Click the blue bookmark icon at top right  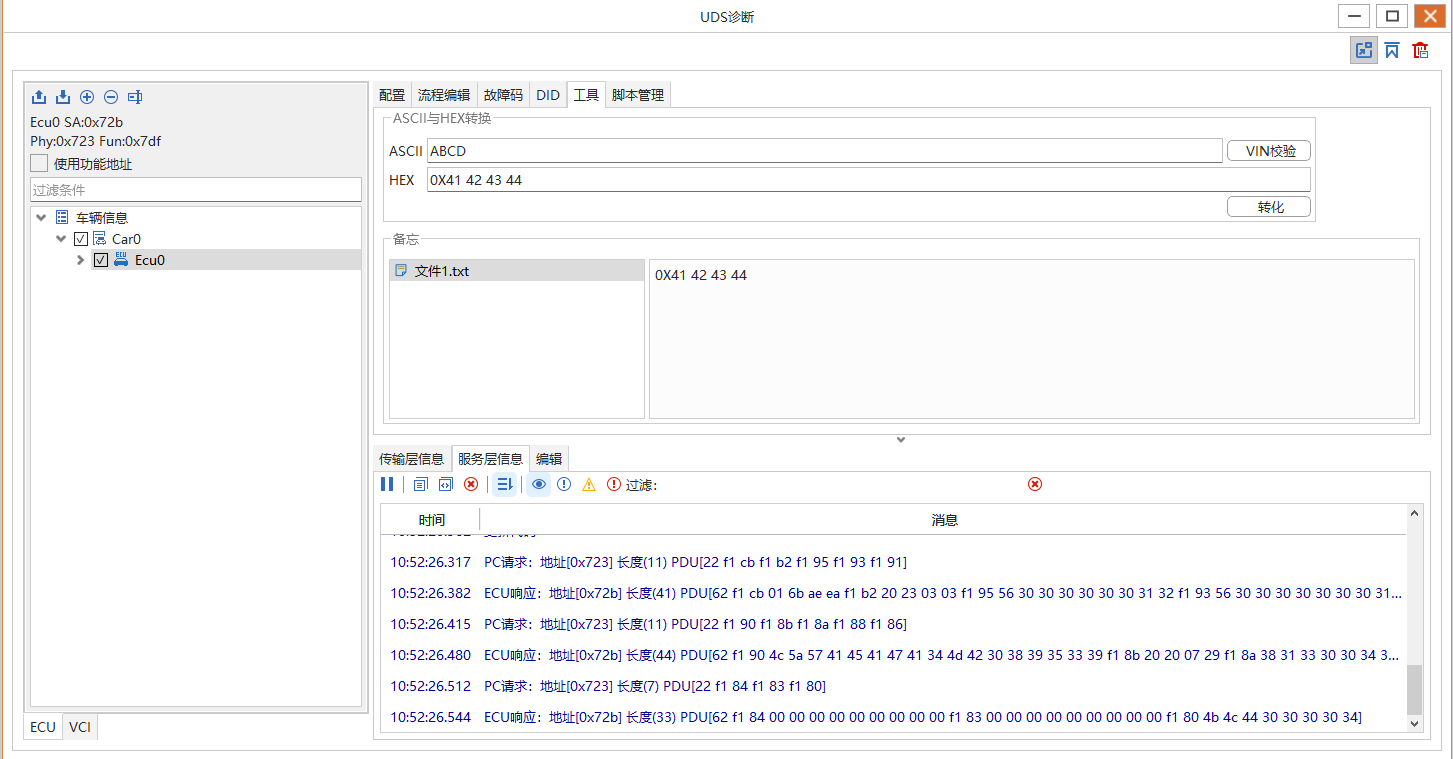click(1392, 50)
